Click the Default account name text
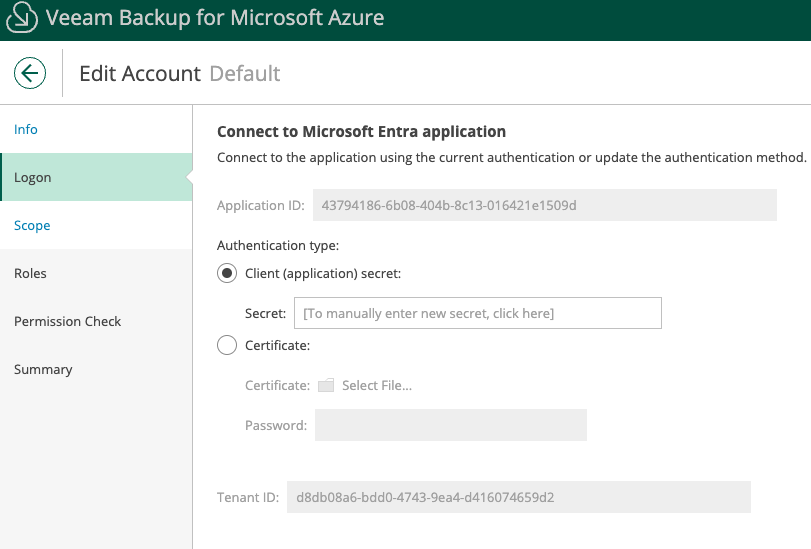 point(244,73)
